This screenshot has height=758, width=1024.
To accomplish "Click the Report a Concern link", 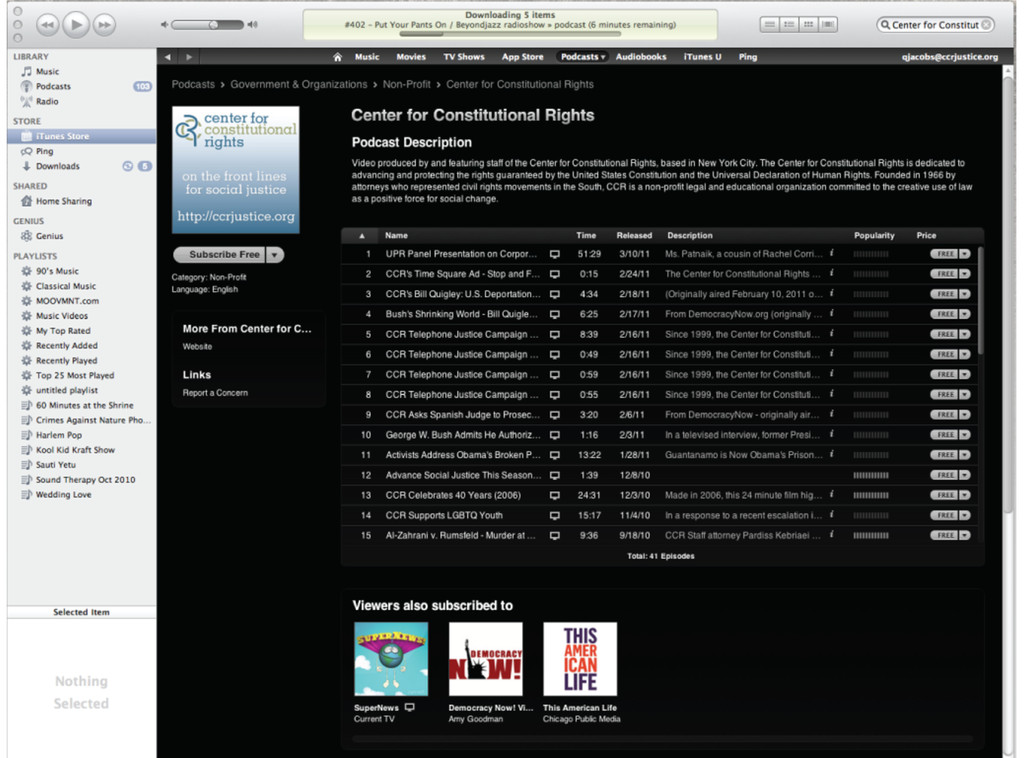I will click(215, 393).
